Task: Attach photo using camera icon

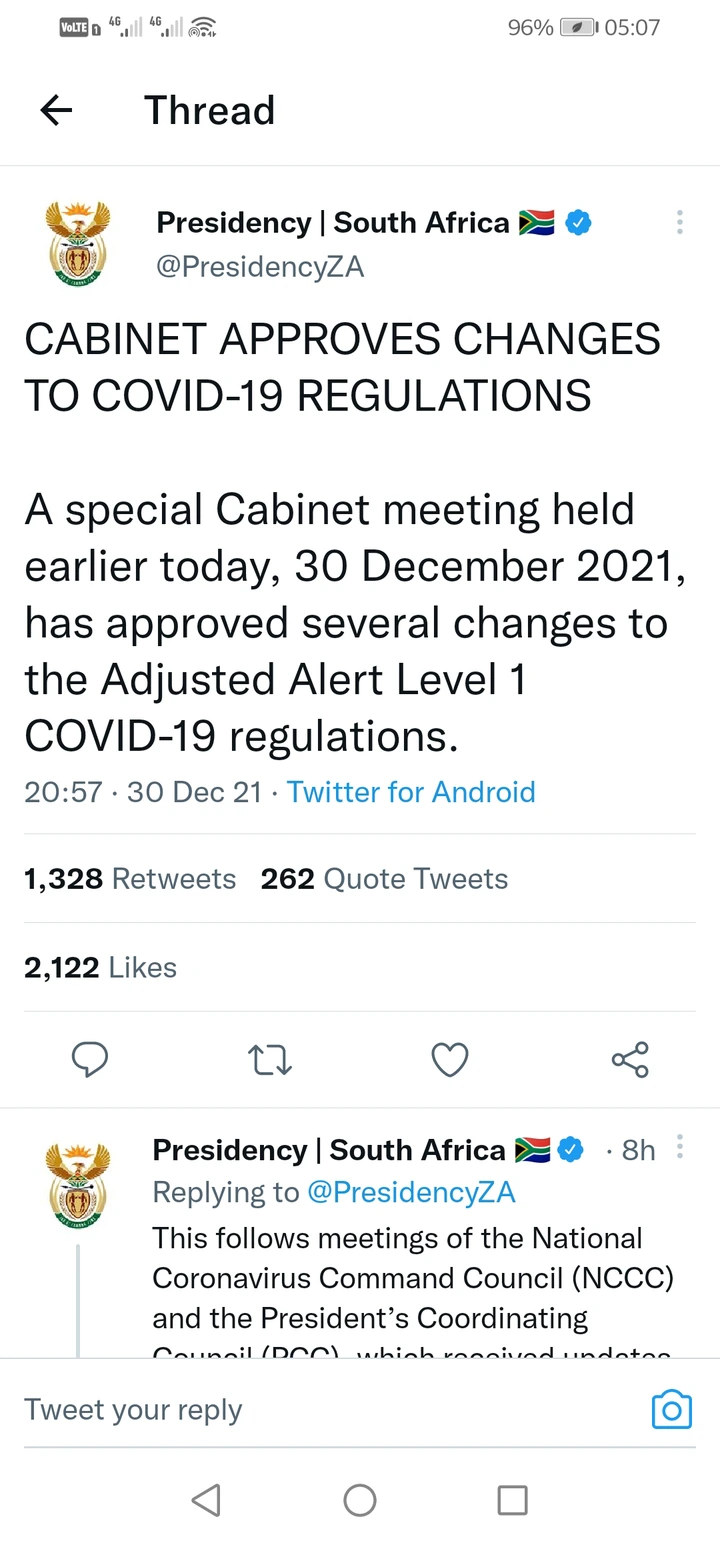Action: click(671, 1409)
